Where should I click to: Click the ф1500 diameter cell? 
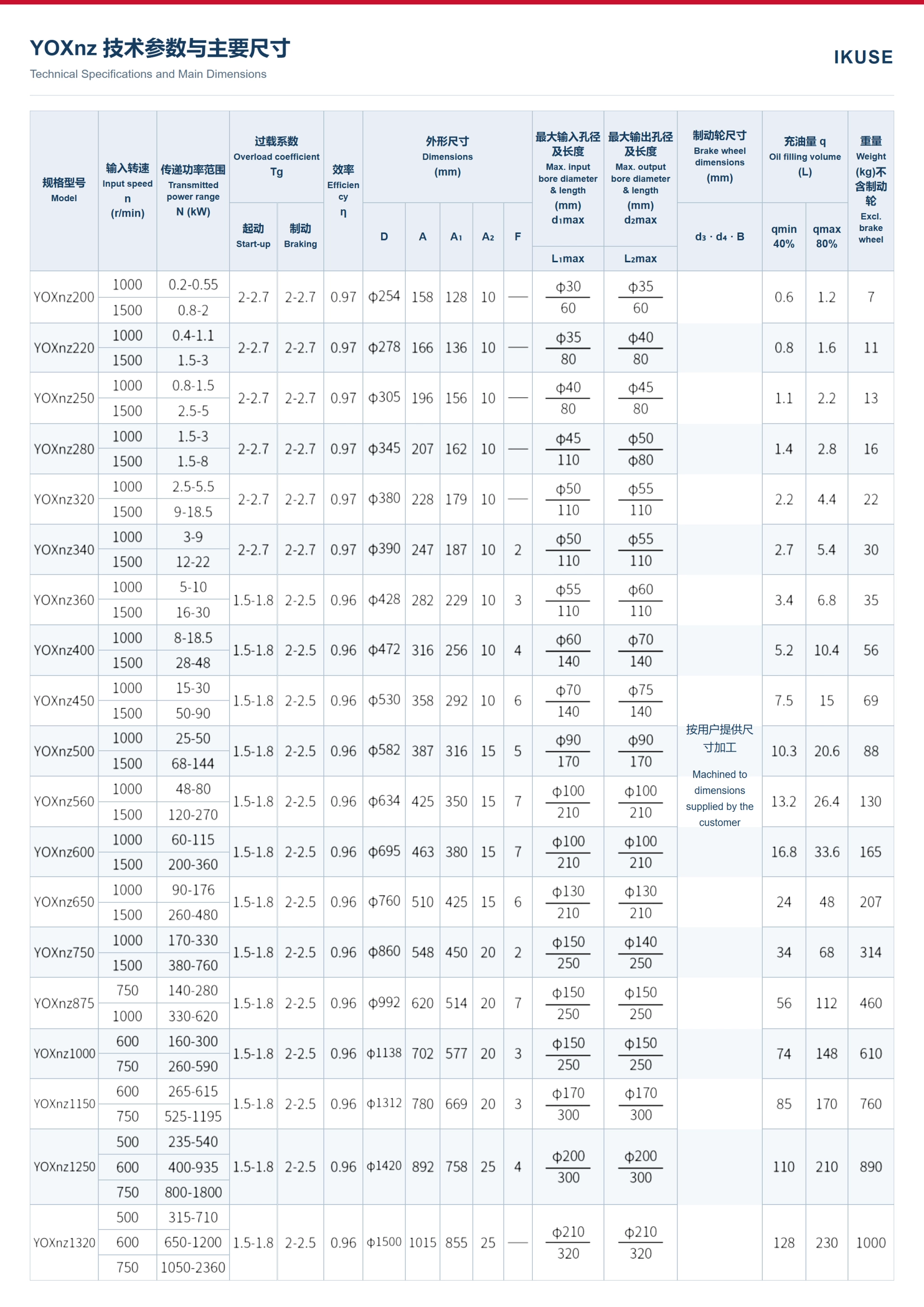385,1243
